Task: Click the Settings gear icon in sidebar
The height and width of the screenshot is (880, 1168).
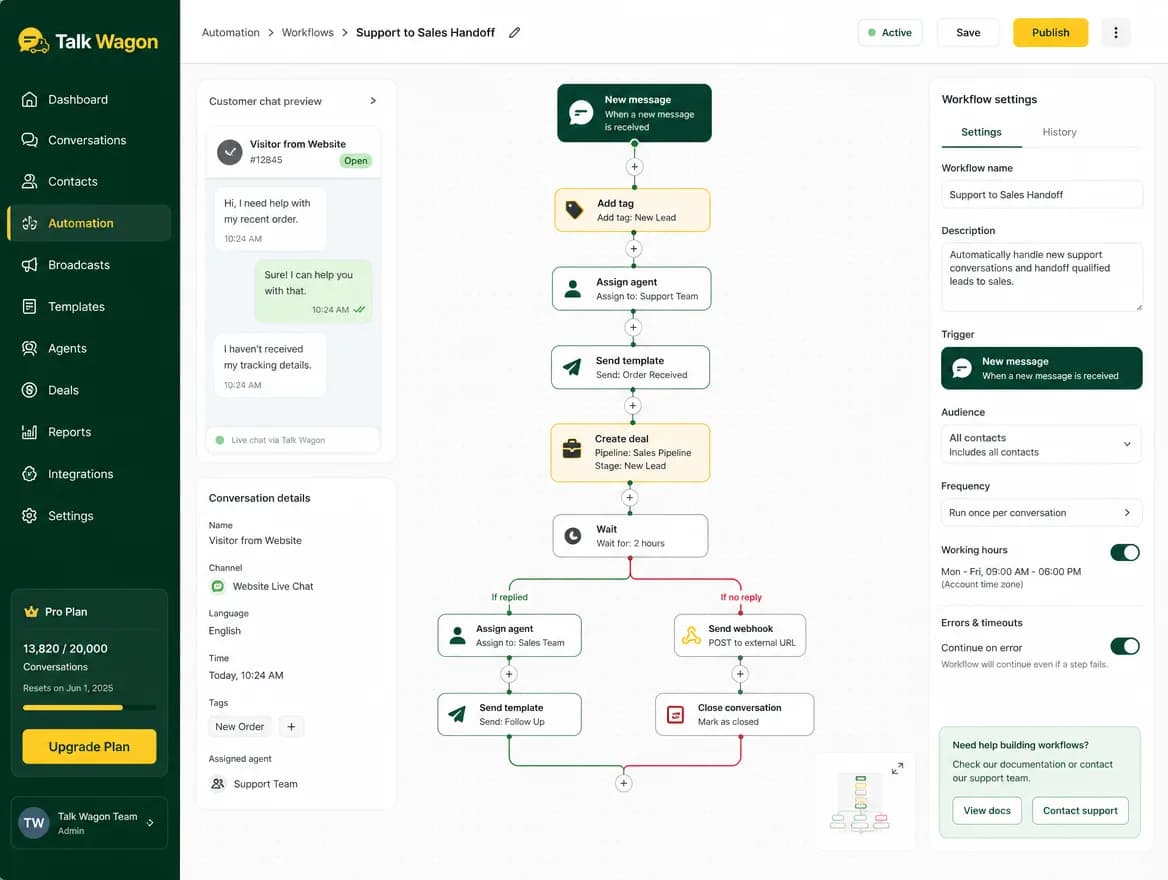Action: coord(30,515)
